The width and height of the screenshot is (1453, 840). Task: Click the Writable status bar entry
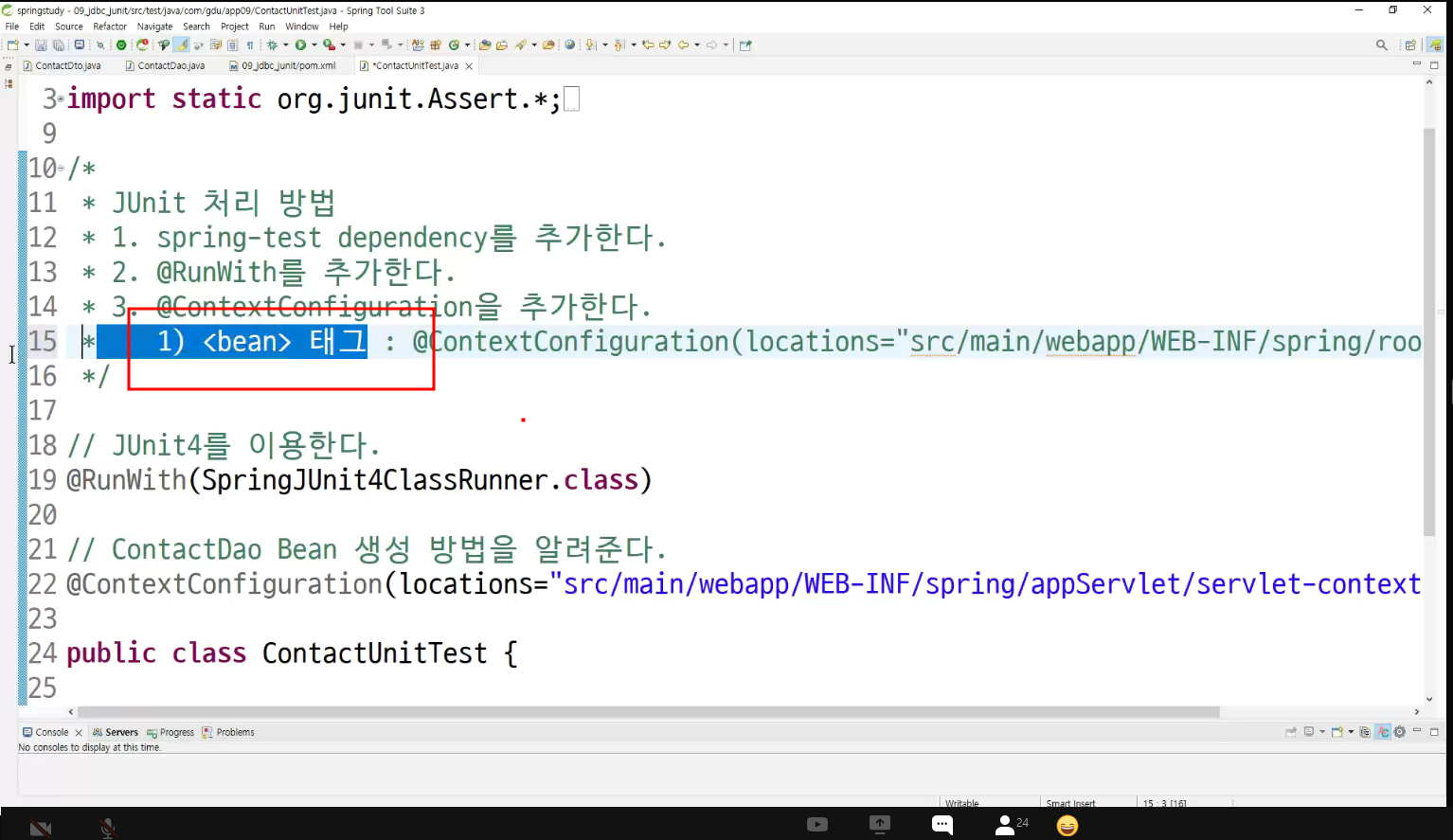point(961,803)
